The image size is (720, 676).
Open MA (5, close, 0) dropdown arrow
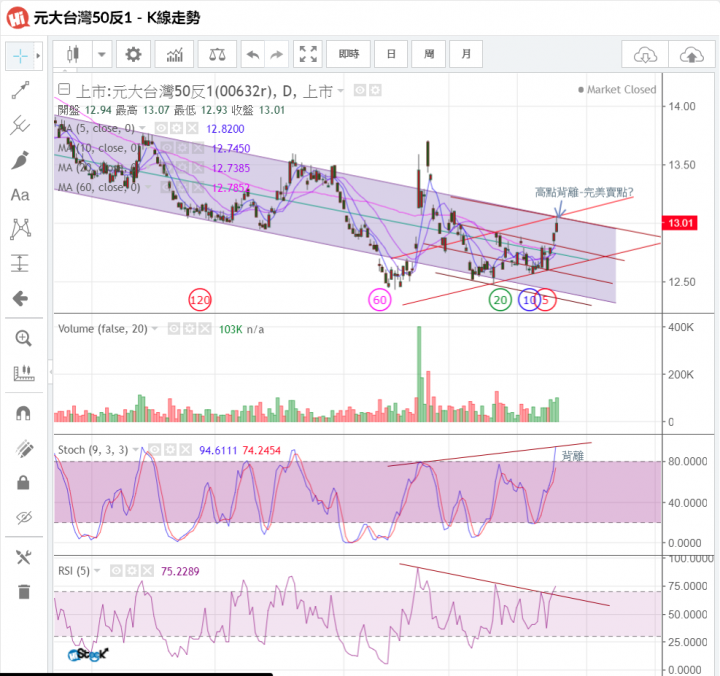point(142,128)
